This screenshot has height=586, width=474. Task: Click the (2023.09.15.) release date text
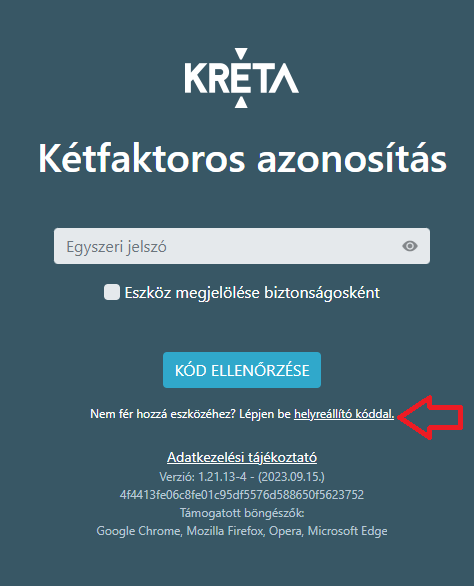click(292, 476)
